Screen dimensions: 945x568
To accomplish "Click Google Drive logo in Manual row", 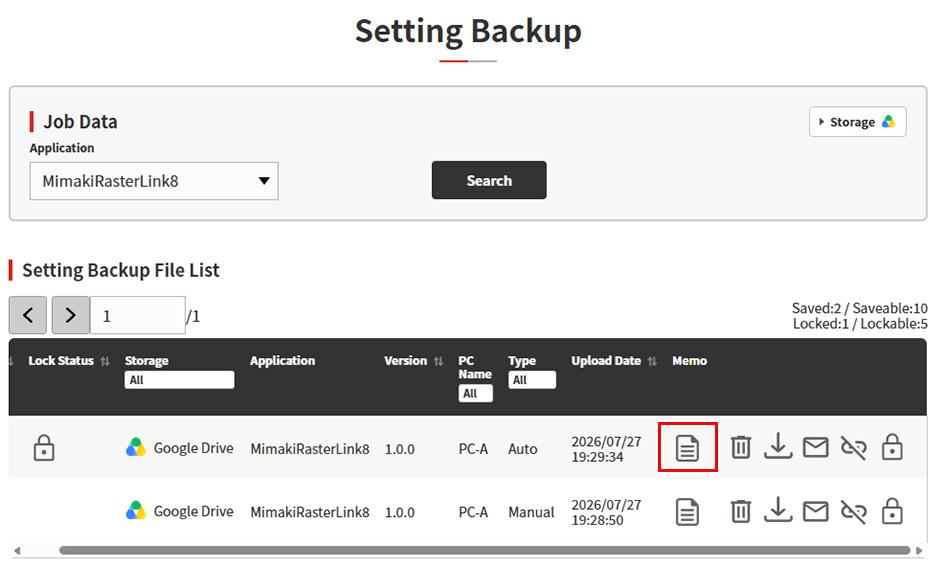I will tap(136, 511).
